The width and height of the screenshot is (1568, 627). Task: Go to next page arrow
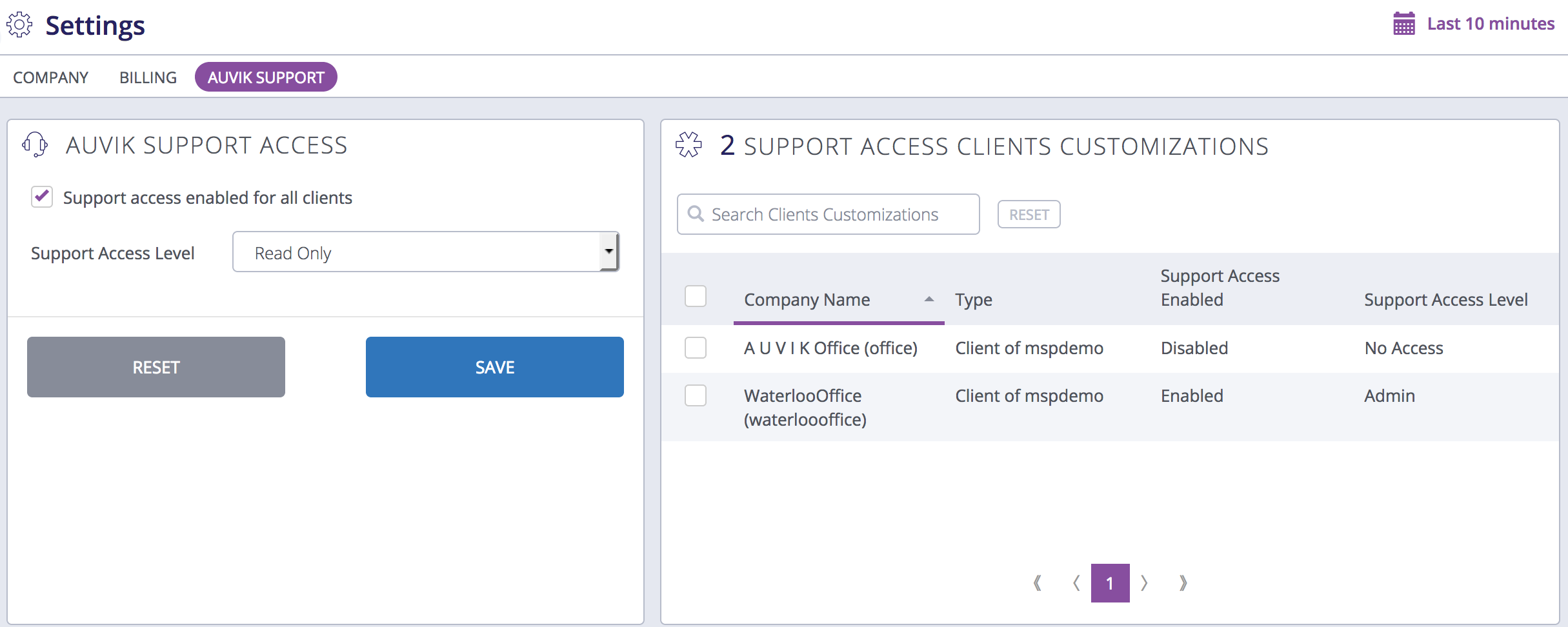point(1145,582)
